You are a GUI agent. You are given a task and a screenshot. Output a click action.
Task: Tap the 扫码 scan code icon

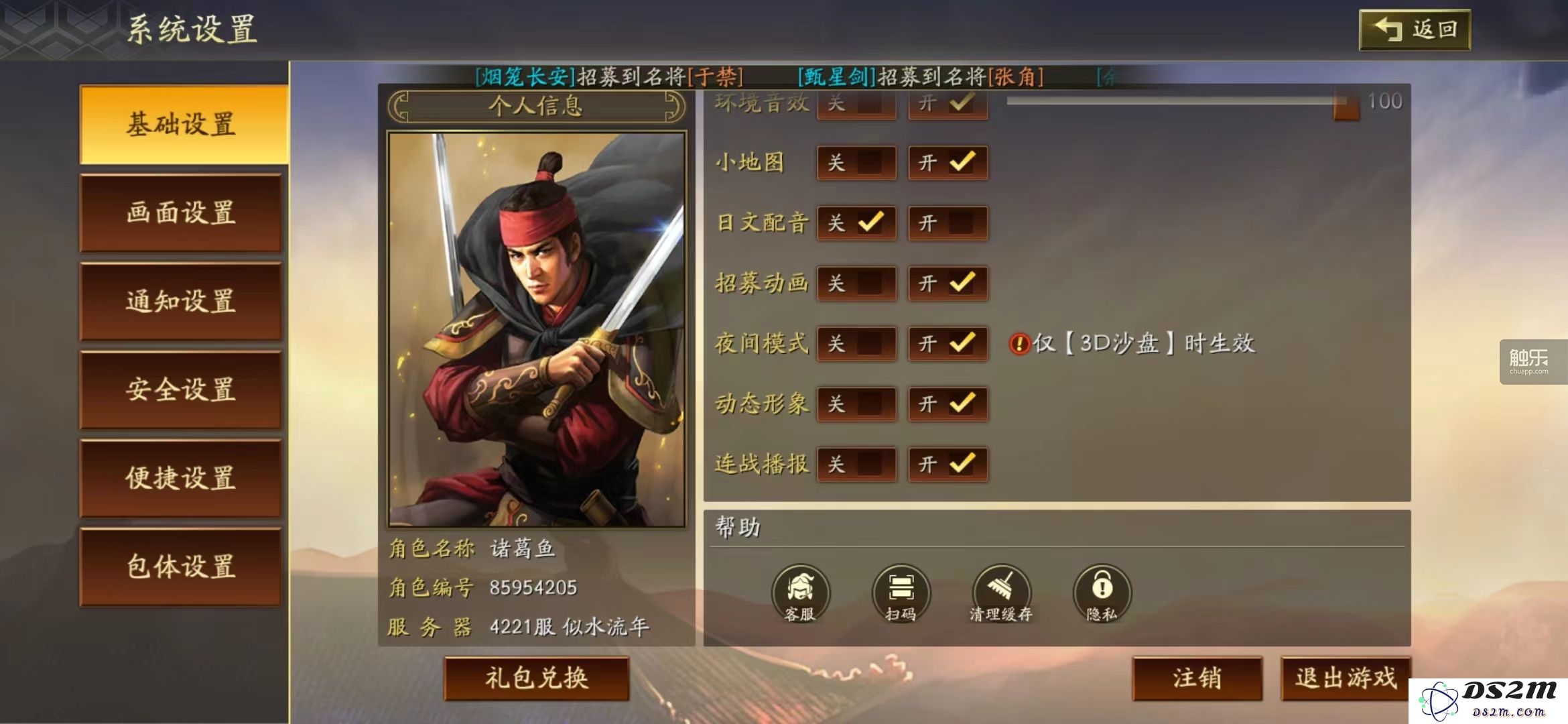point(901,593)
